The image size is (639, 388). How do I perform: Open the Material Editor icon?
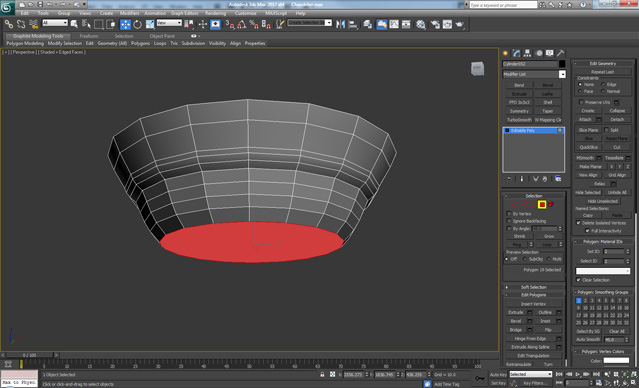421,24
